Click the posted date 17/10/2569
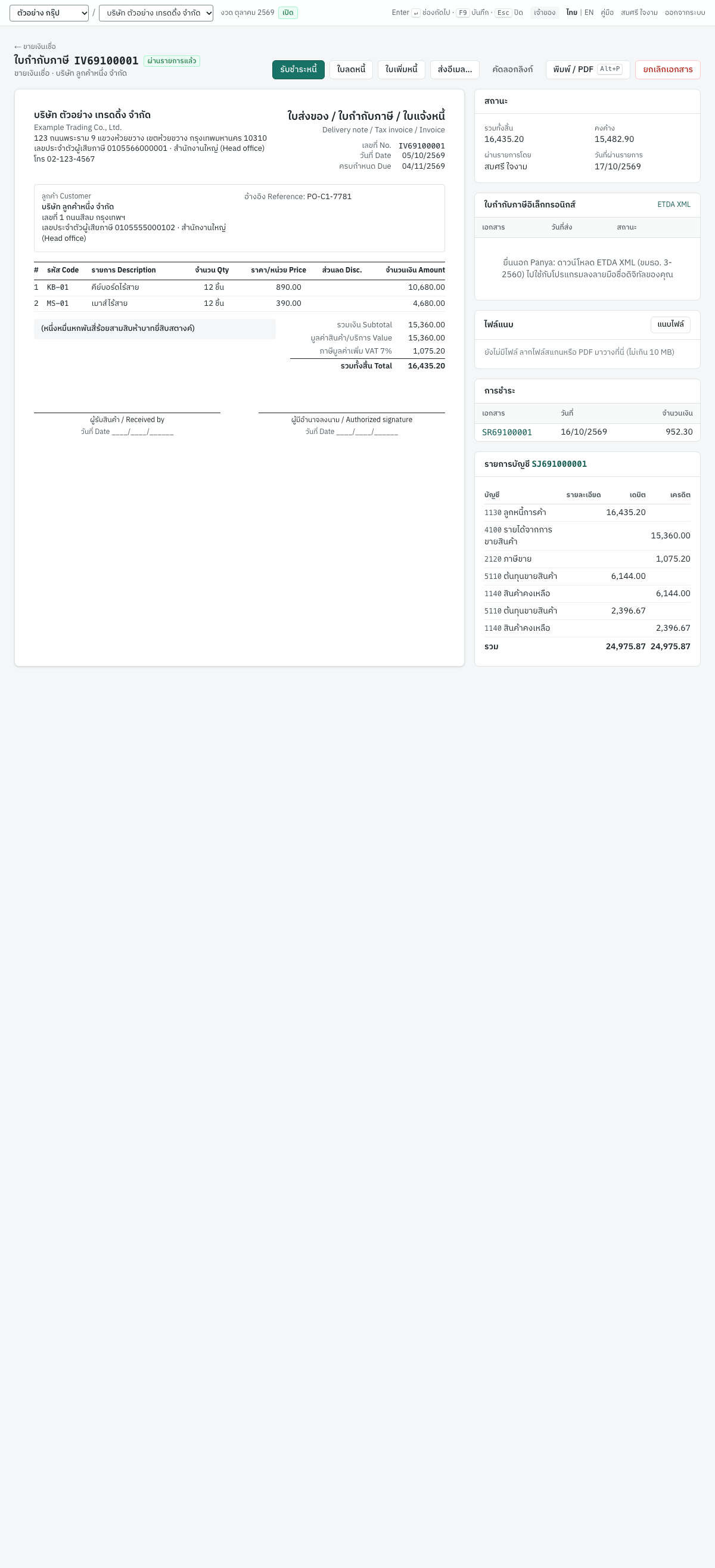Screen dimensions: 715x1568 (618, 167)
